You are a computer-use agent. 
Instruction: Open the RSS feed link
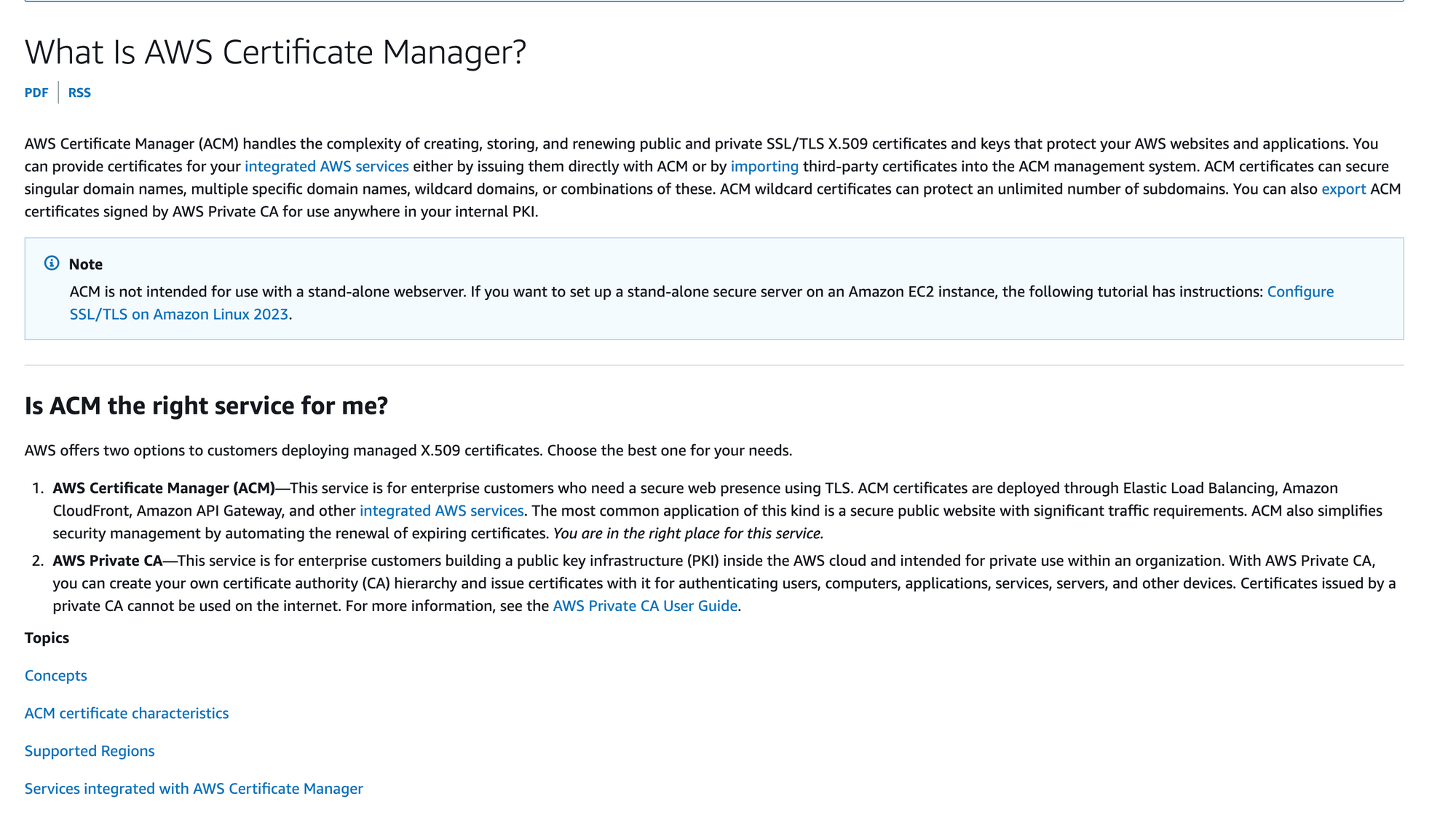(79, 92)
